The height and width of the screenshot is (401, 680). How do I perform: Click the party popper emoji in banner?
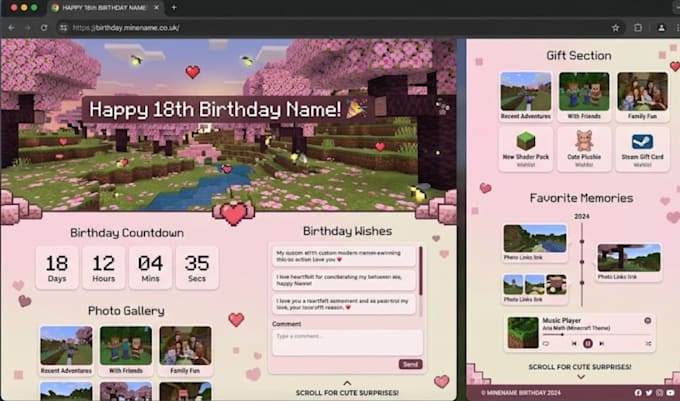(356, 108)
